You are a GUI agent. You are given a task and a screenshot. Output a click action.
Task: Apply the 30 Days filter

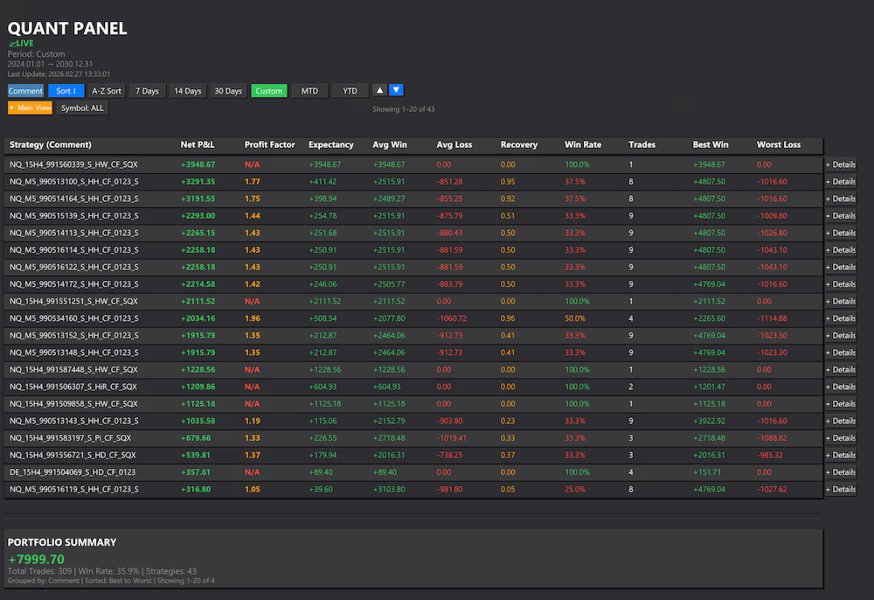pyautogui.click(x=228, y=90)
